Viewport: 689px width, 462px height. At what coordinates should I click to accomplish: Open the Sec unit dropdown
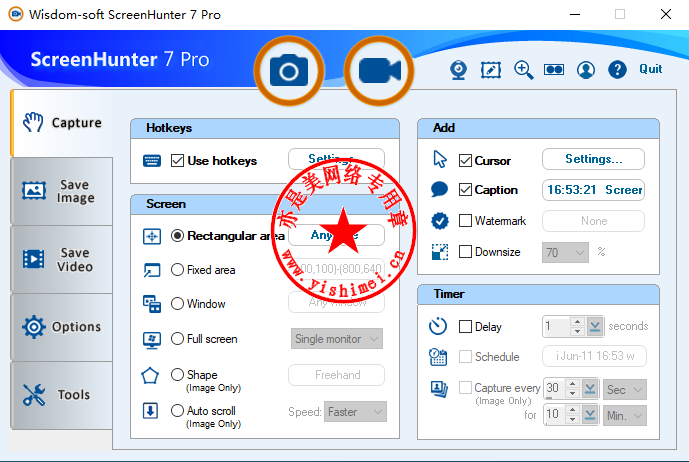624,389
